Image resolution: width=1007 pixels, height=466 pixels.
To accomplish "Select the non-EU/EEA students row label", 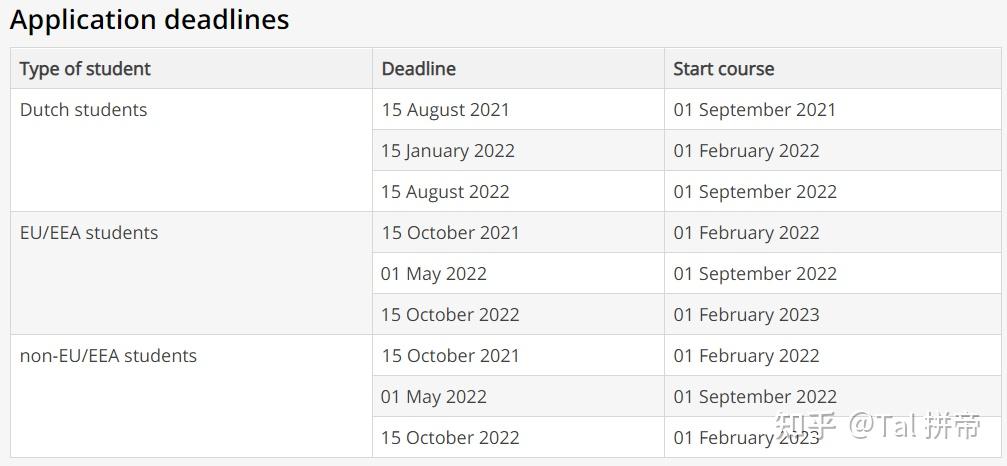I will [108, 356].
